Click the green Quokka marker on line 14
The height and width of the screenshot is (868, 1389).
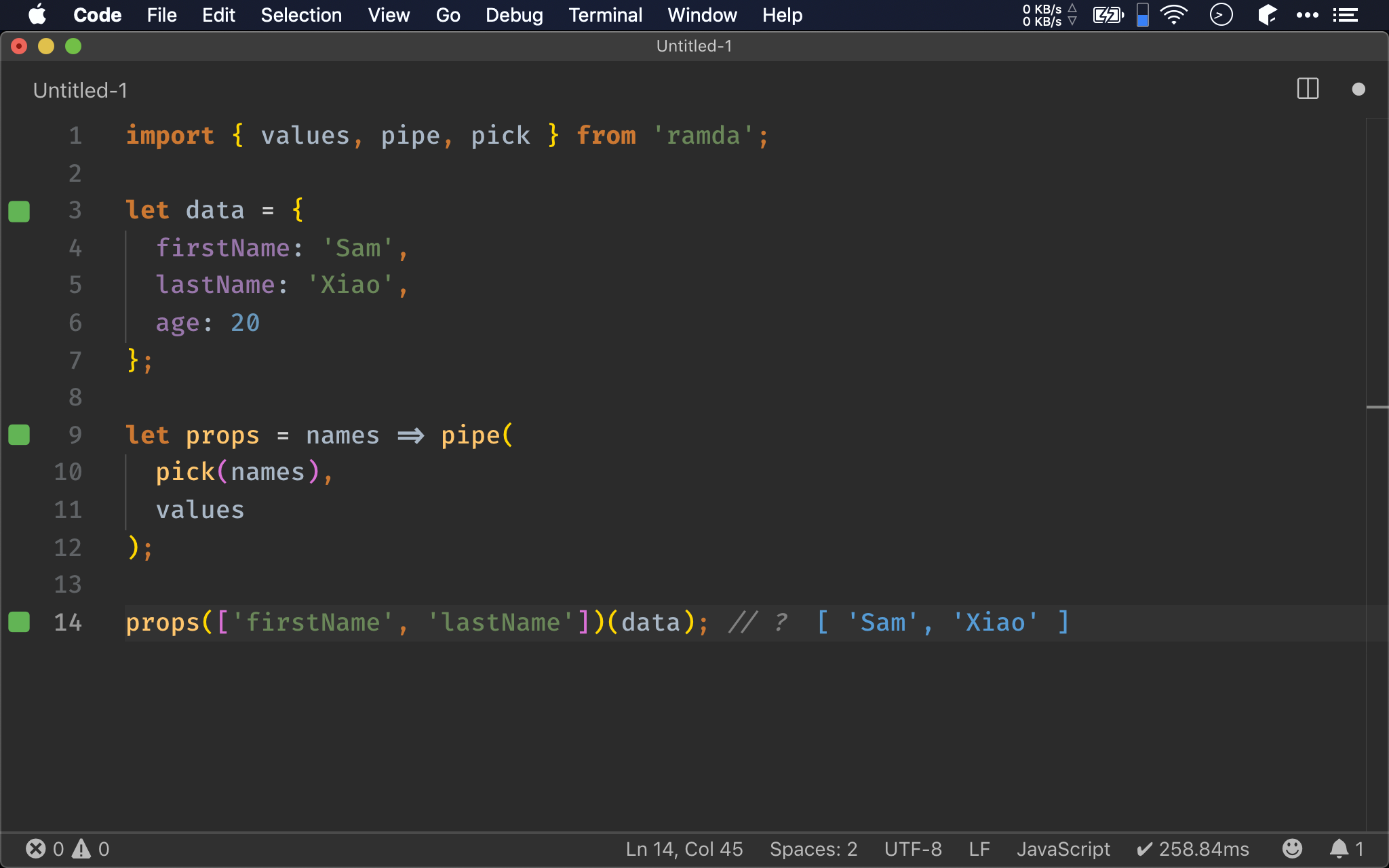click(x=19, y=622)
